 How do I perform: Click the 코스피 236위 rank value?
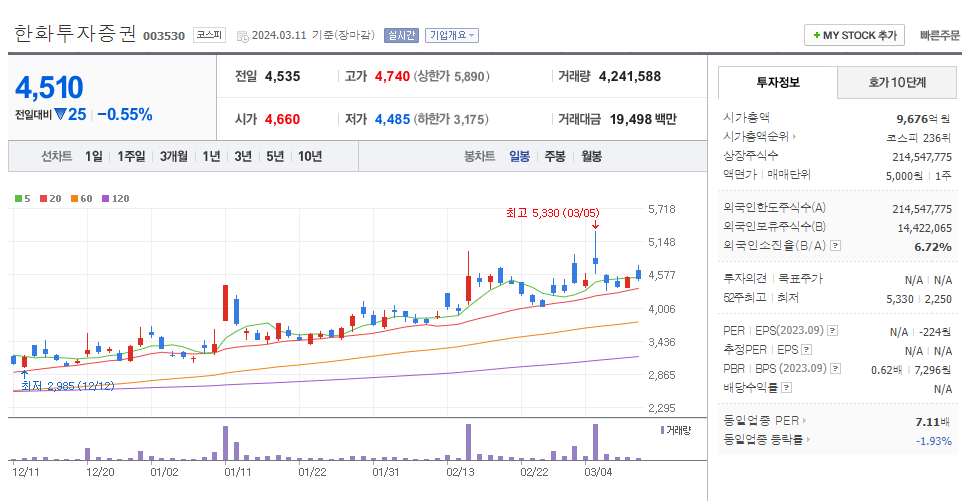(x=918, y=138)
